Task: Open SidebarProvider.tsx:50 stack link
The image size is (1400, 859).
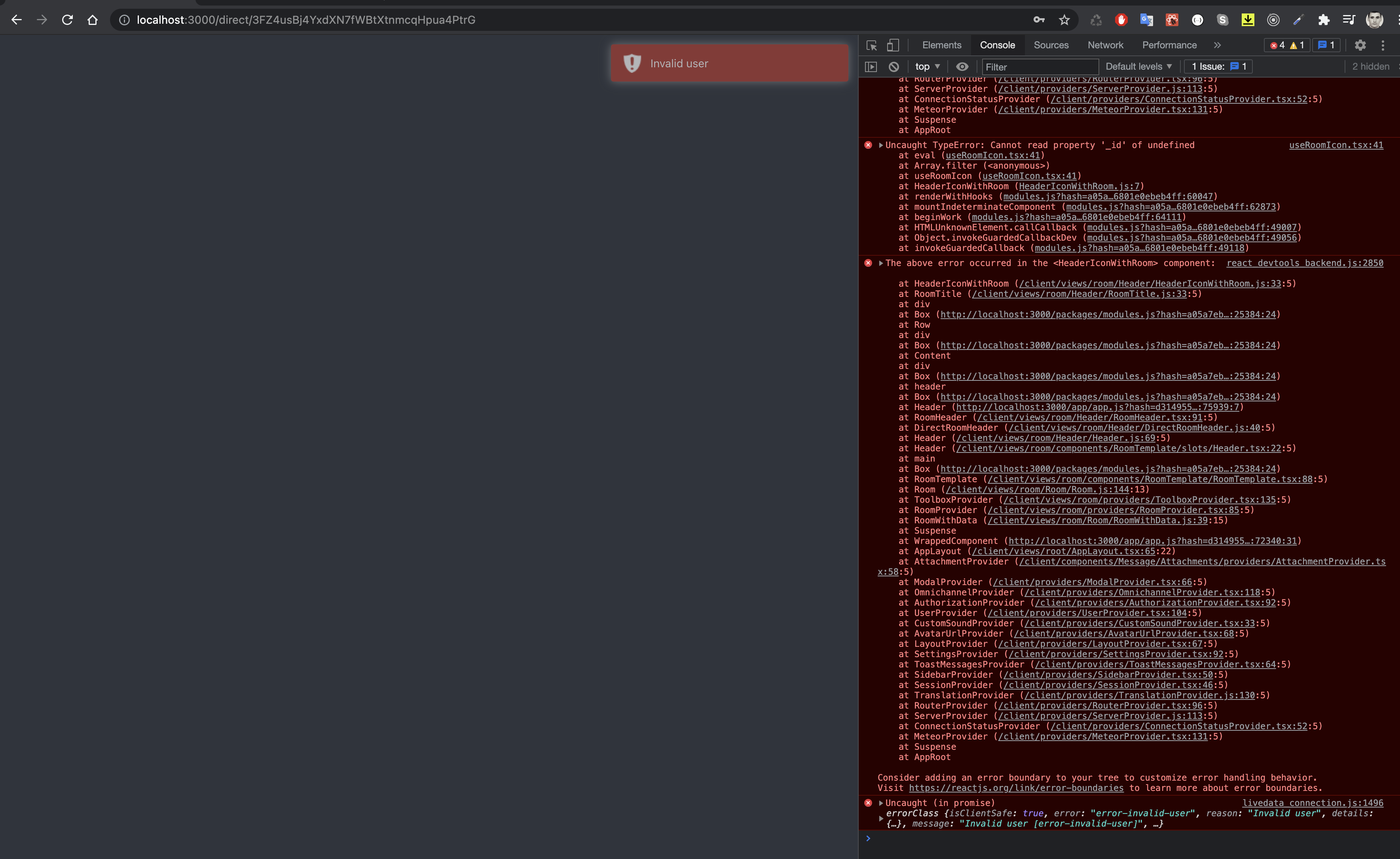Action: (x=1108, y=675)
